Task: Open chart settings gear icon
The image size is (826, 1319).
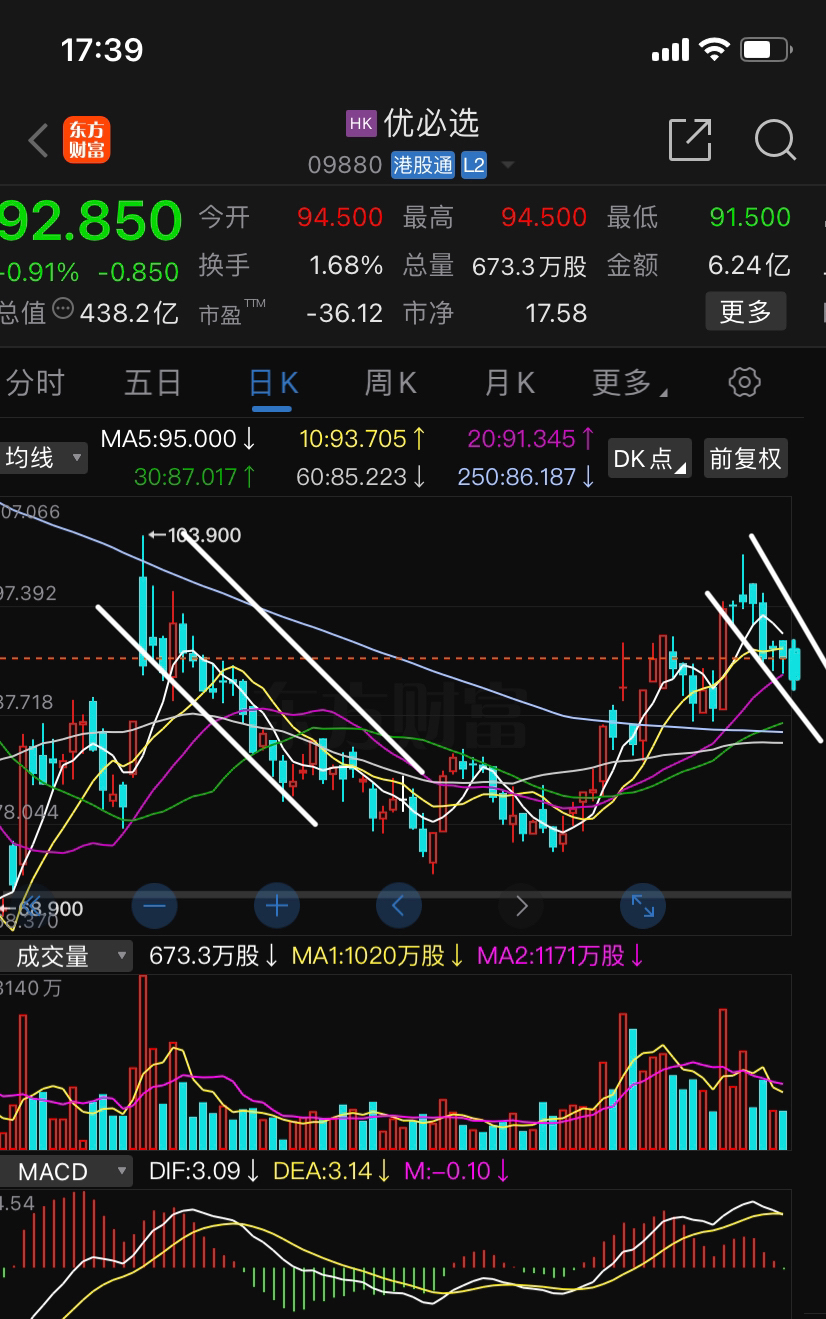Action: point(745,382)
